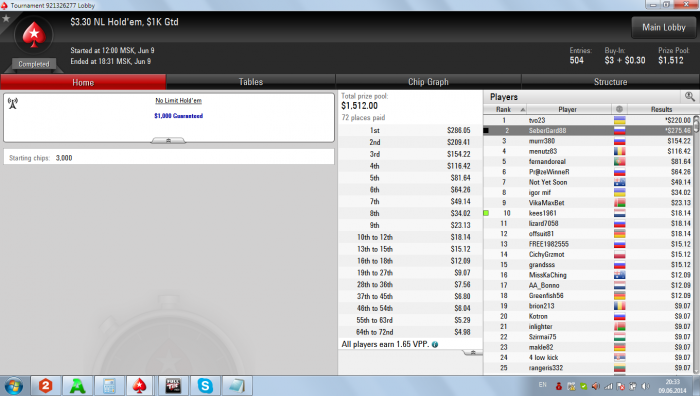Click the flag next to VikaMaxBet

pos(620,203)
